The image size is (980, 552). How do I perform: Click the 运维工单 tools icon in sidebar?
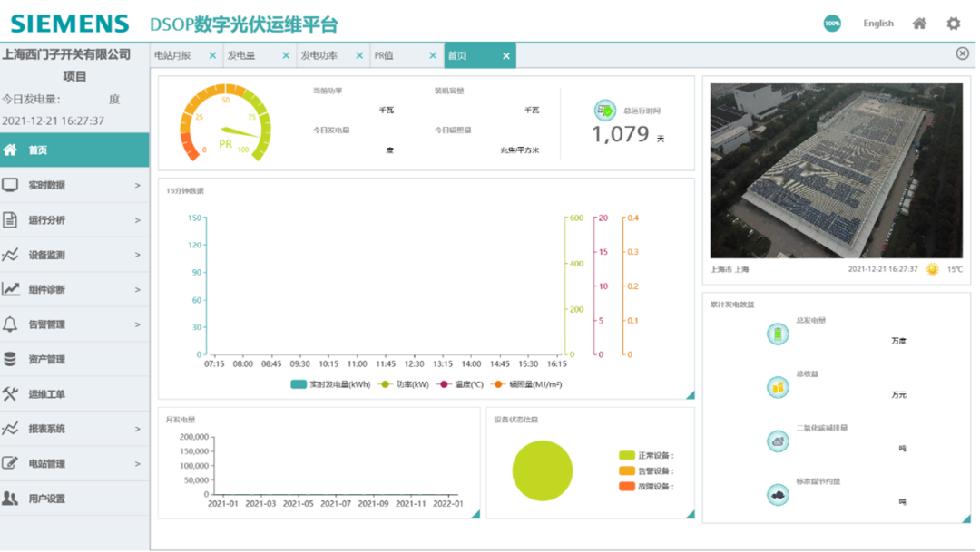[x=11, y=394]
